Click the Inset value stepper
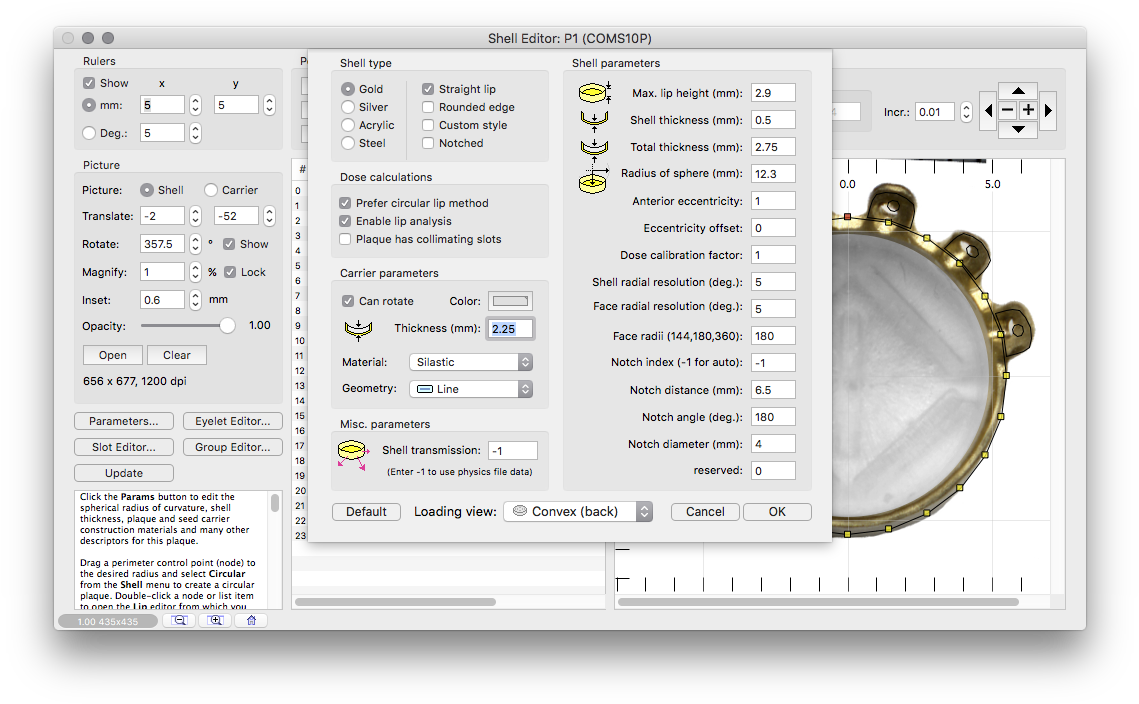 [x=195, y=299]
